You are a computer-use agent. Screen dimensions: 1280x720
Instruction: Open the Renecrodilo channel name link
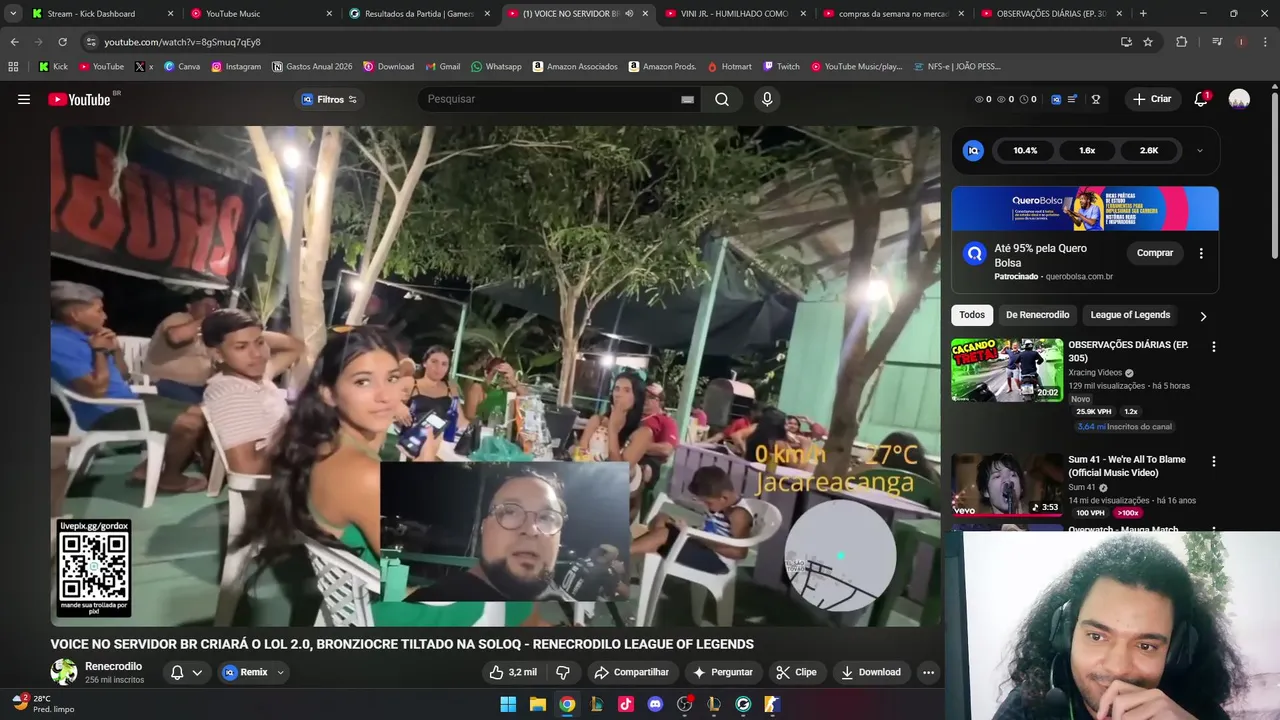click(x=113, y=666)
